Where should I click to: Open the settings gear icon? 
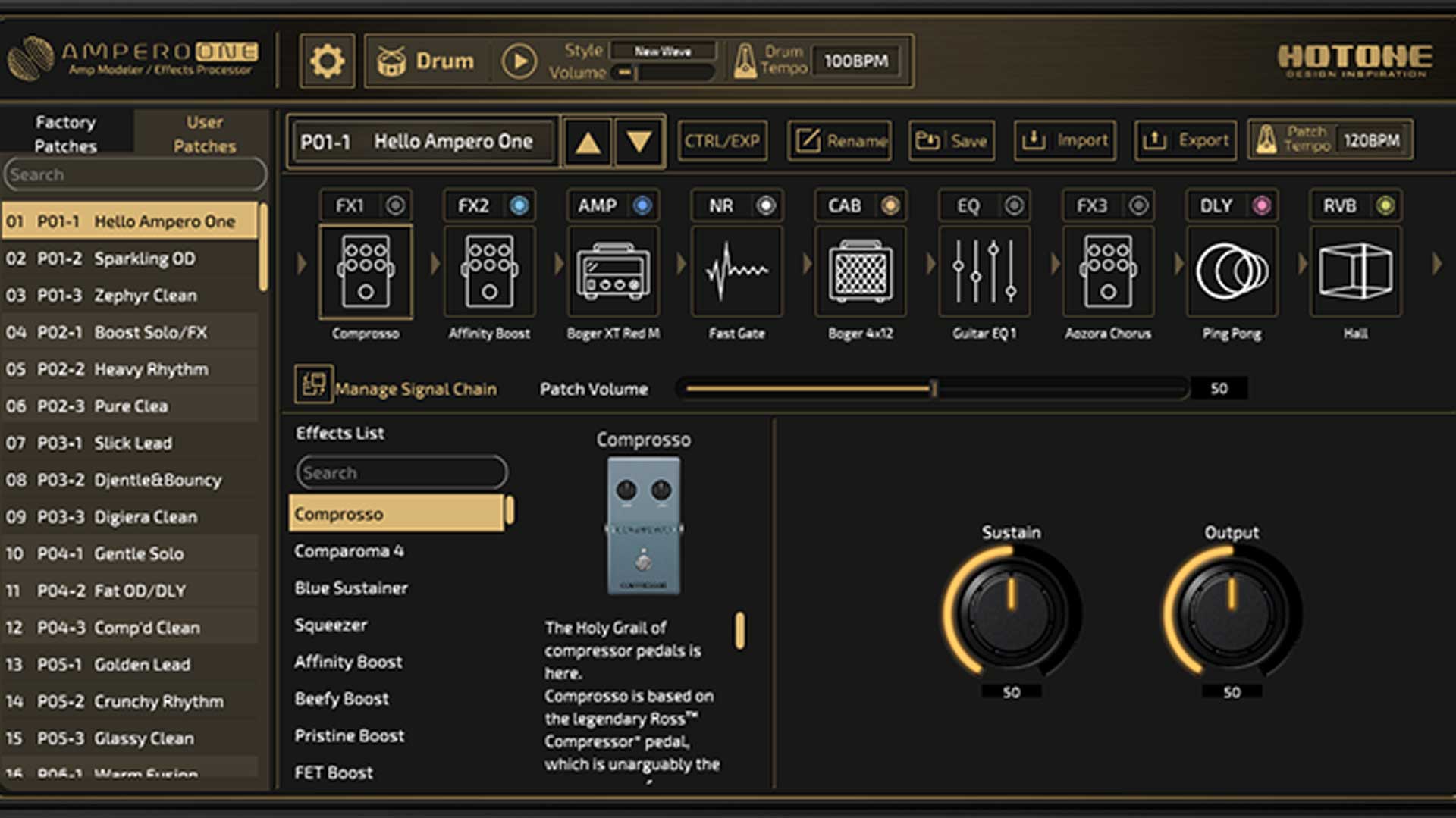327,61
